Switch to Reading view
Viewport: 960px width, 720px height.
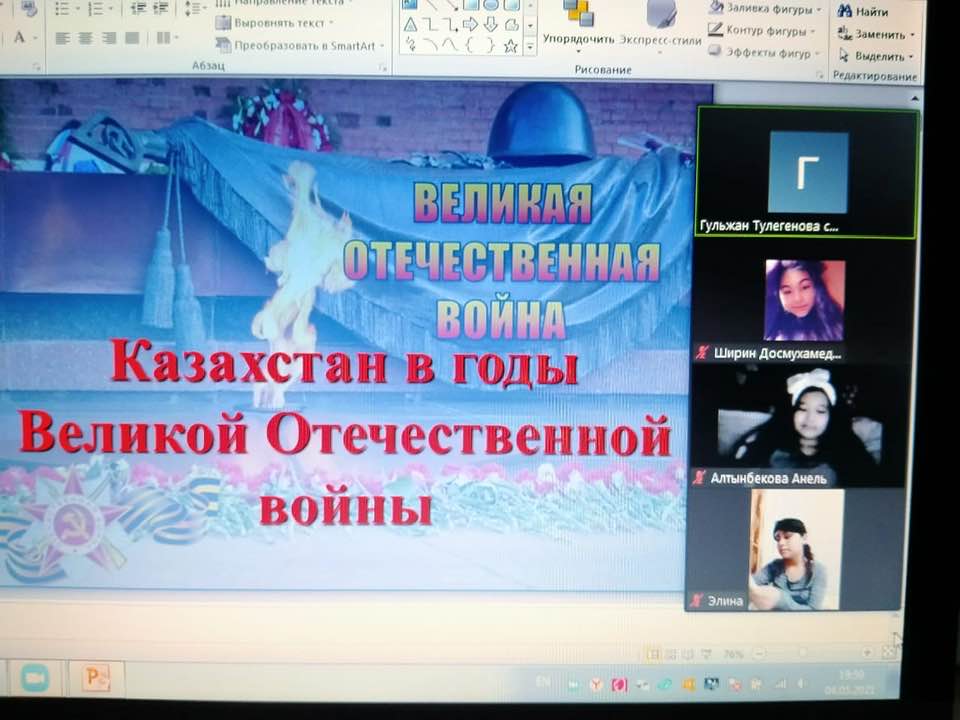pyautogui.click(x=689, y=654)
